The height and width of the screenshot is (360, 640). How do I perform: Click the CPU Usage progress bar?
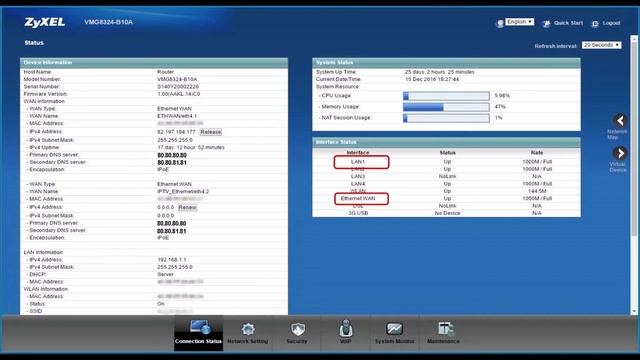coord(446,96)
